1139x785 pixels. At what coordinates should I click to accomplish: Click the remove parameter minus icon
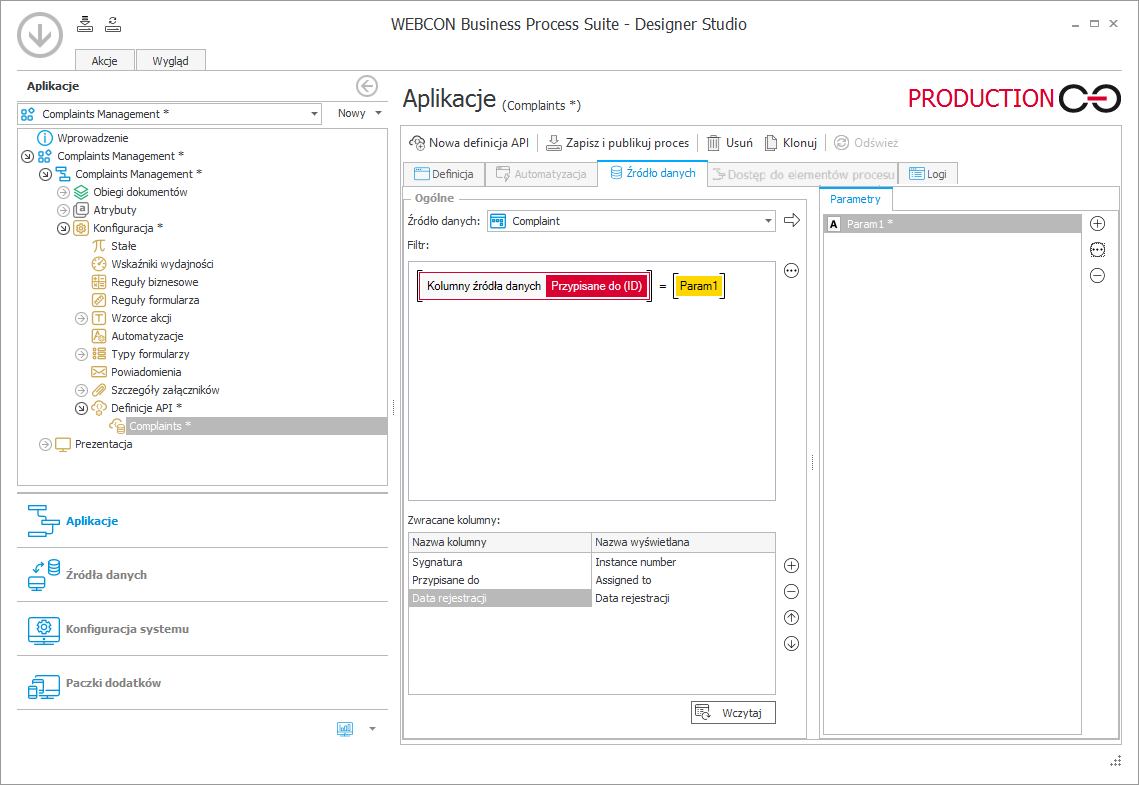coord(1097,276)
